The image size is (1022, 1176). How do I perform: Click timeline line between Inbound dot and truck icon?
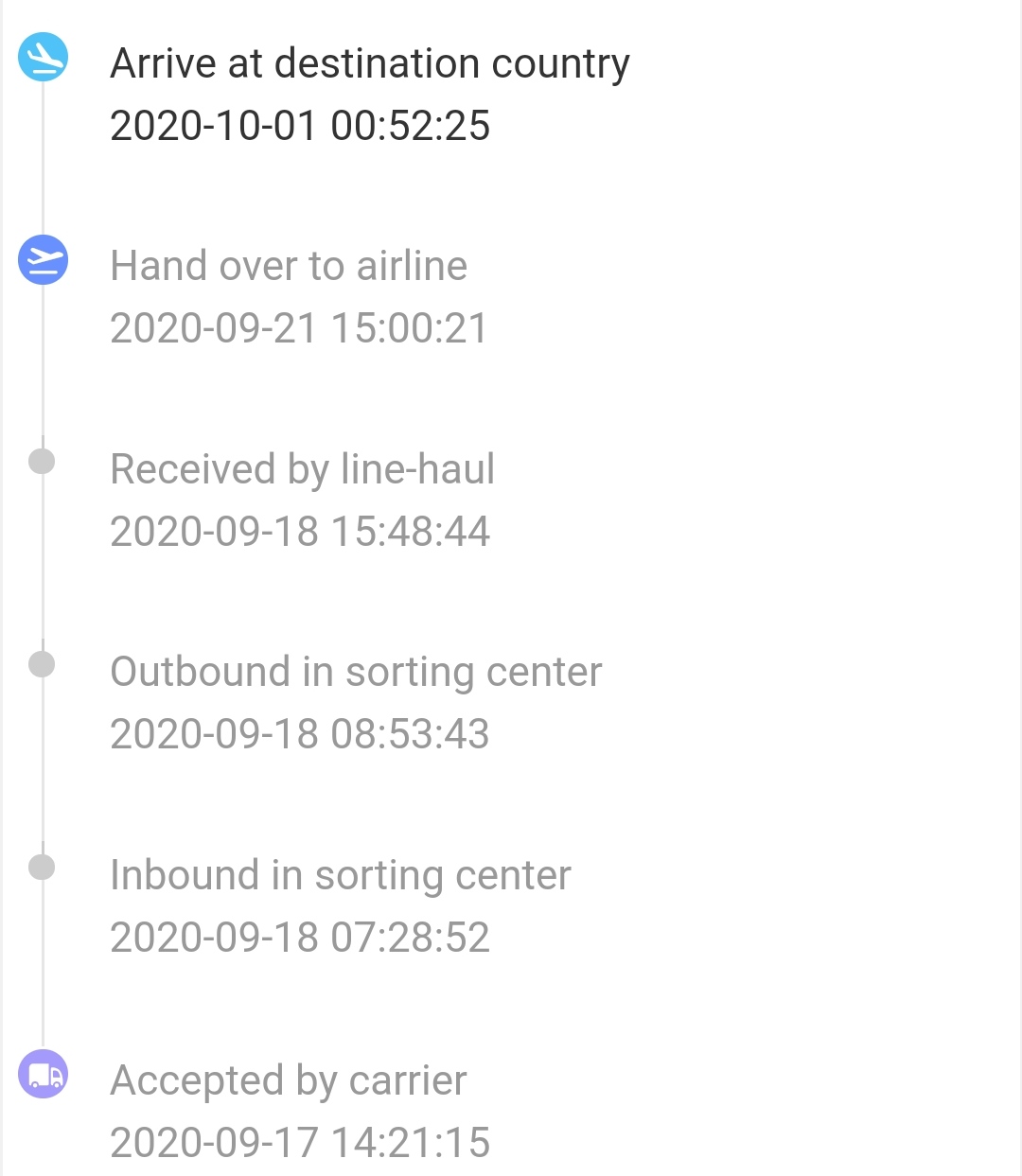coord(43,965)
